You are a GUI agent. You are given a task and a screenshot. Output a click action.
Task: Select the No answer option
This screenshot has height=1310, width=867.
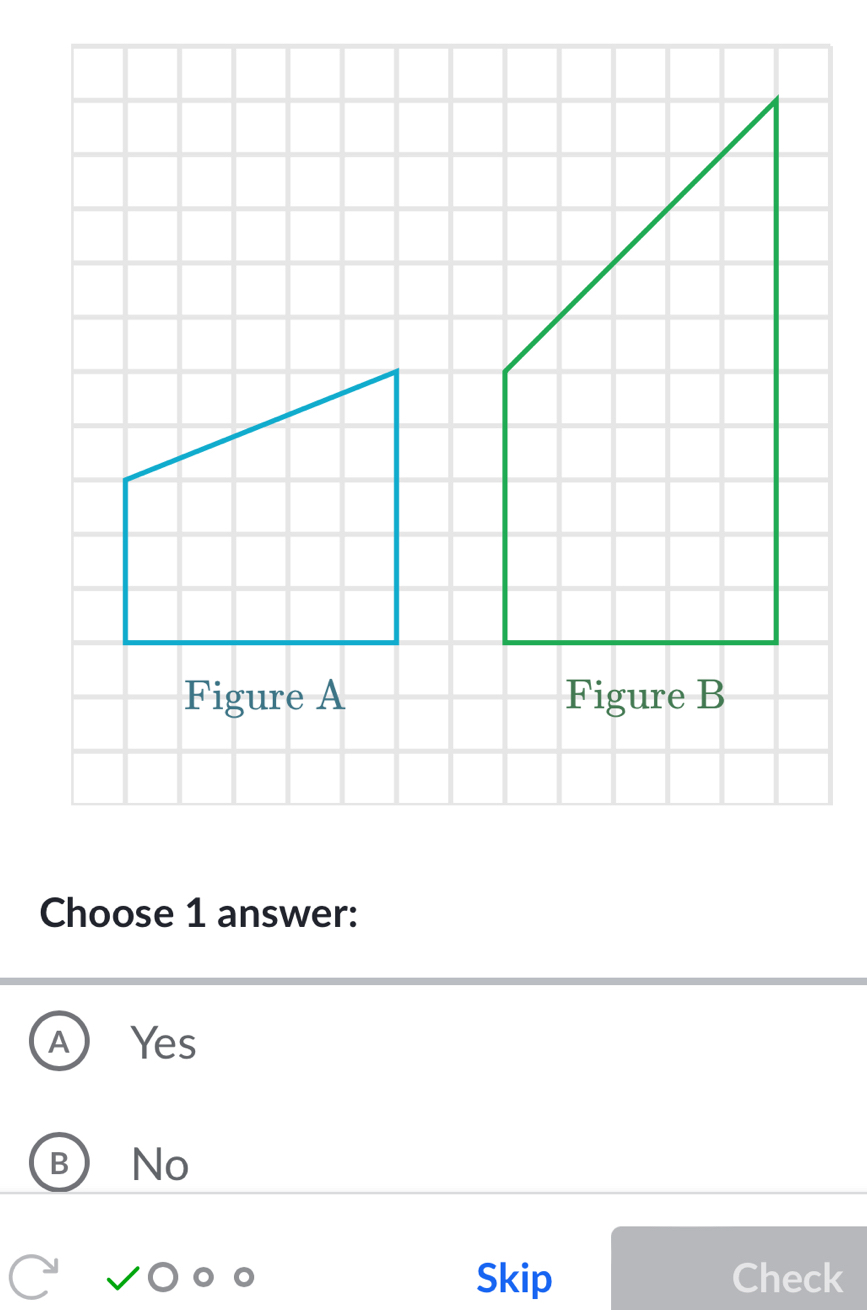[159, 1162]
